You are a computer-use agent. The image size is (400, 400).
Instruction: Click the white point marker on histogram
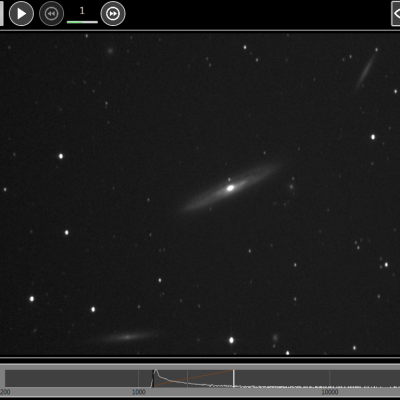coord(234,378)
